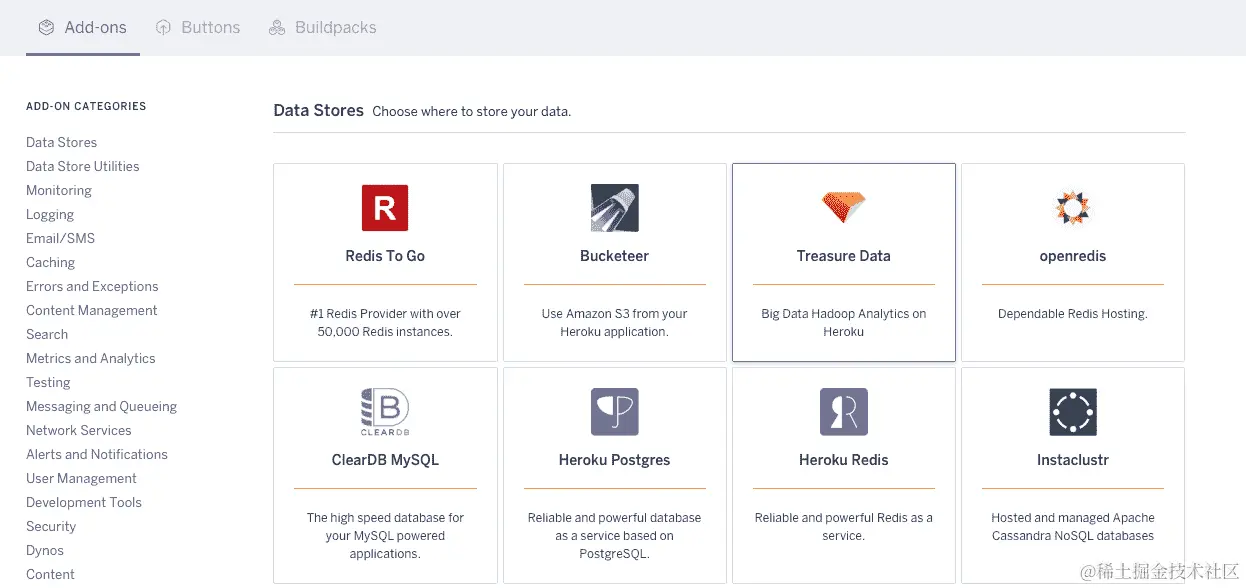Click the Buttons tab icon

[x=163, y=28]
